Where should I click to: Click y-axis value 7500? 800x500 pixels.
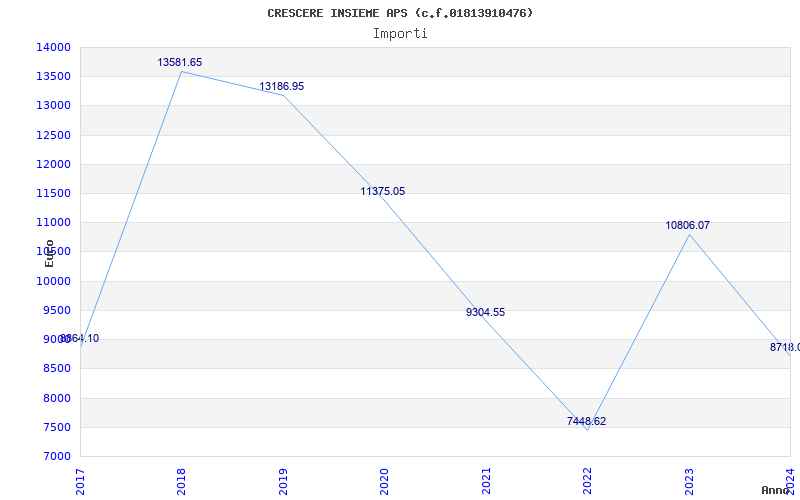point(56,427)
